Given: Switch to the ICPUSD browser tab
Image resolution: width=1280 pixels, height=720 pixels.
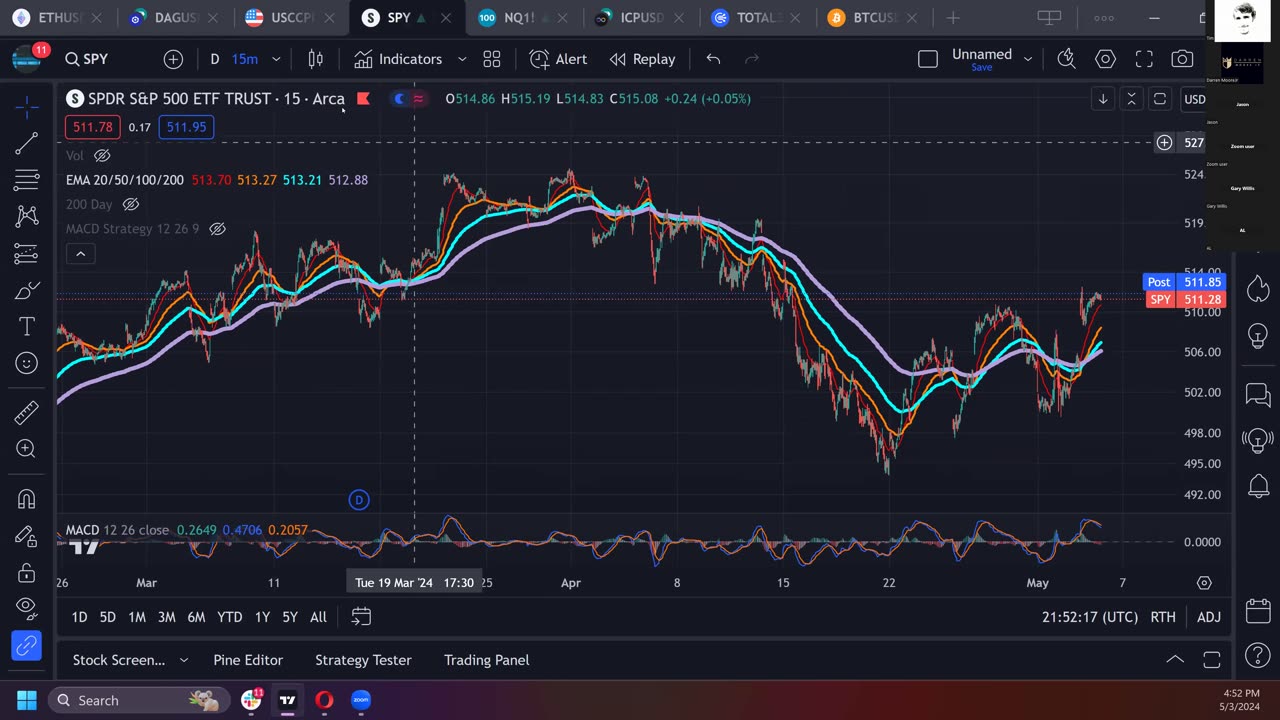Looking at the screenshot, I should [x=642, y=18].
